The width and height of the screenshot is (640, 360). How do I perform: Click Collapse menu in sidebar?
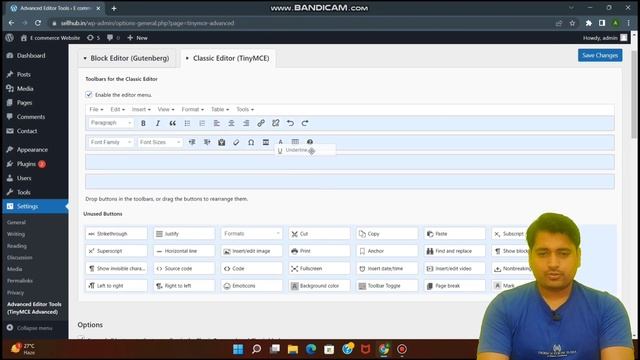(34, 328)
